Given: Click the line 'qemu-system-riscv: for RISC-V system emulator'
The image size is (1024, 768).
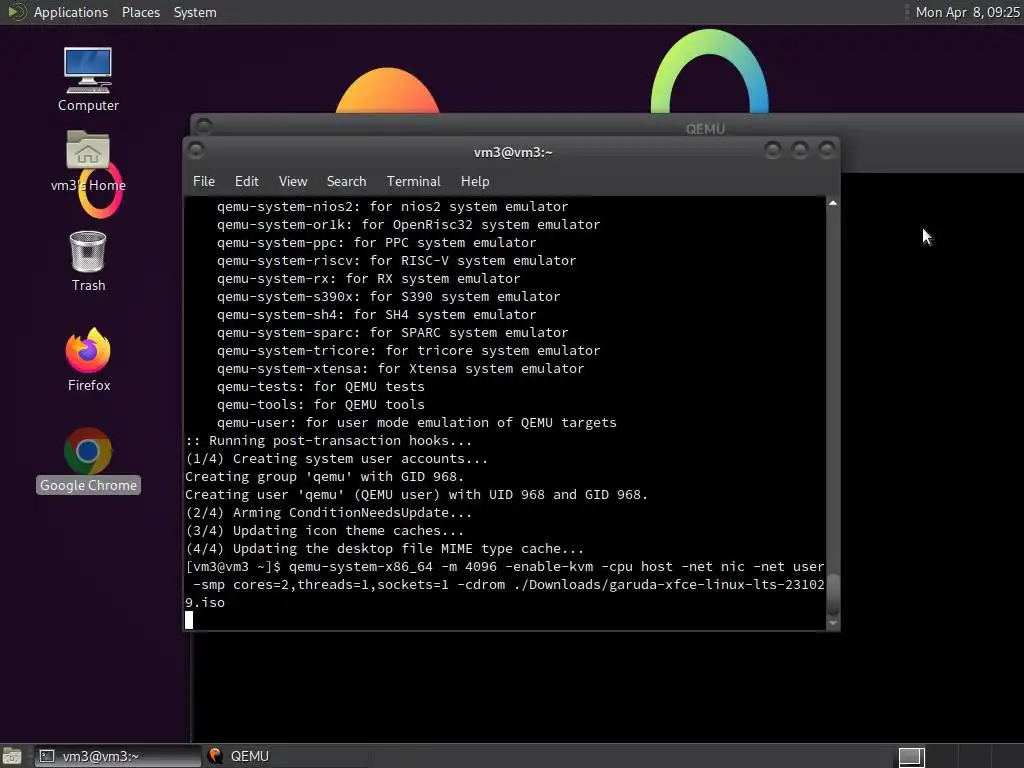Looking at the screenshot, I should (x=396, y=261).
